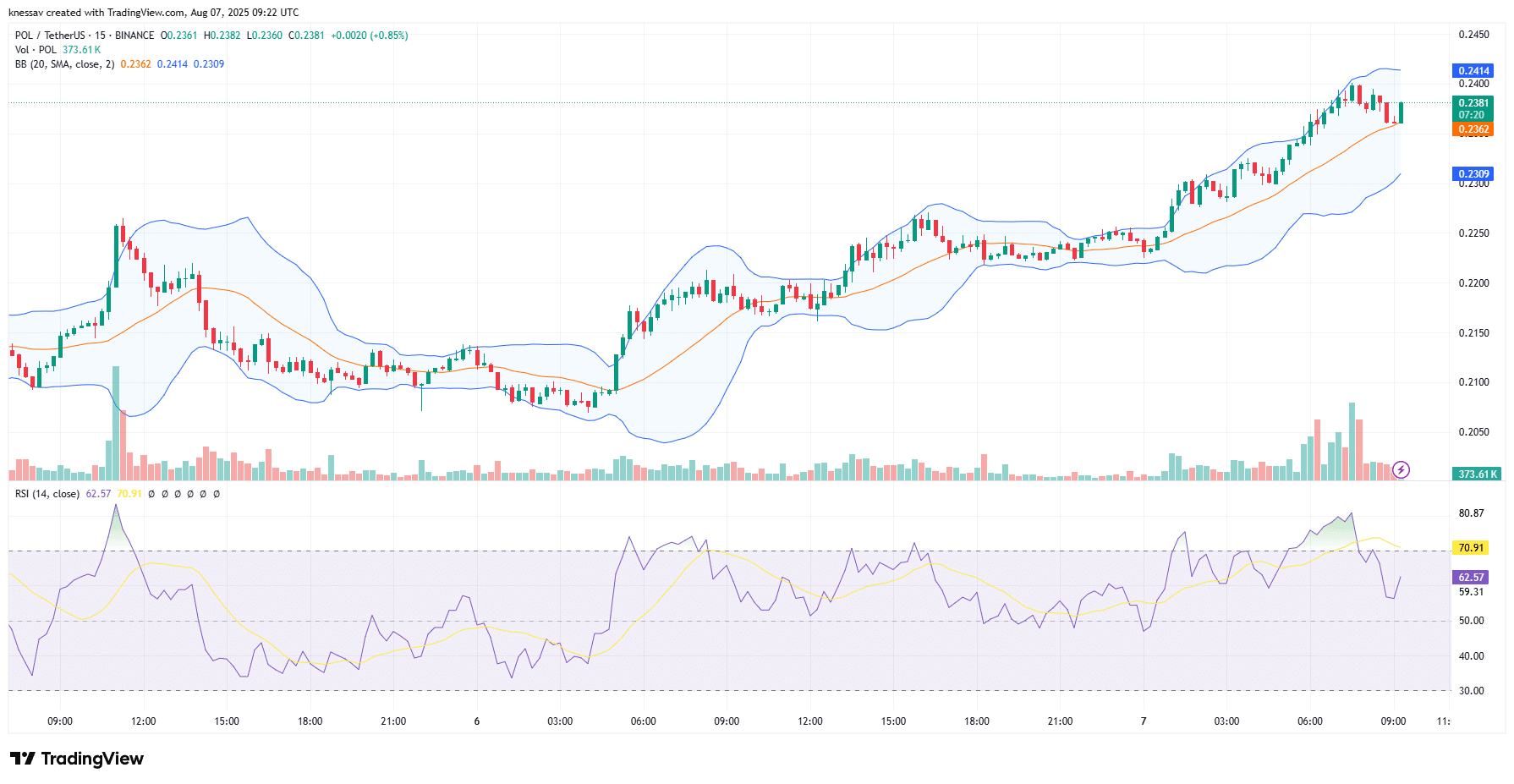Image resolution: width=1514 pixels, height=784 pixels.
Task: Select the POL / TetherUS symbol title
Action: 85,36
